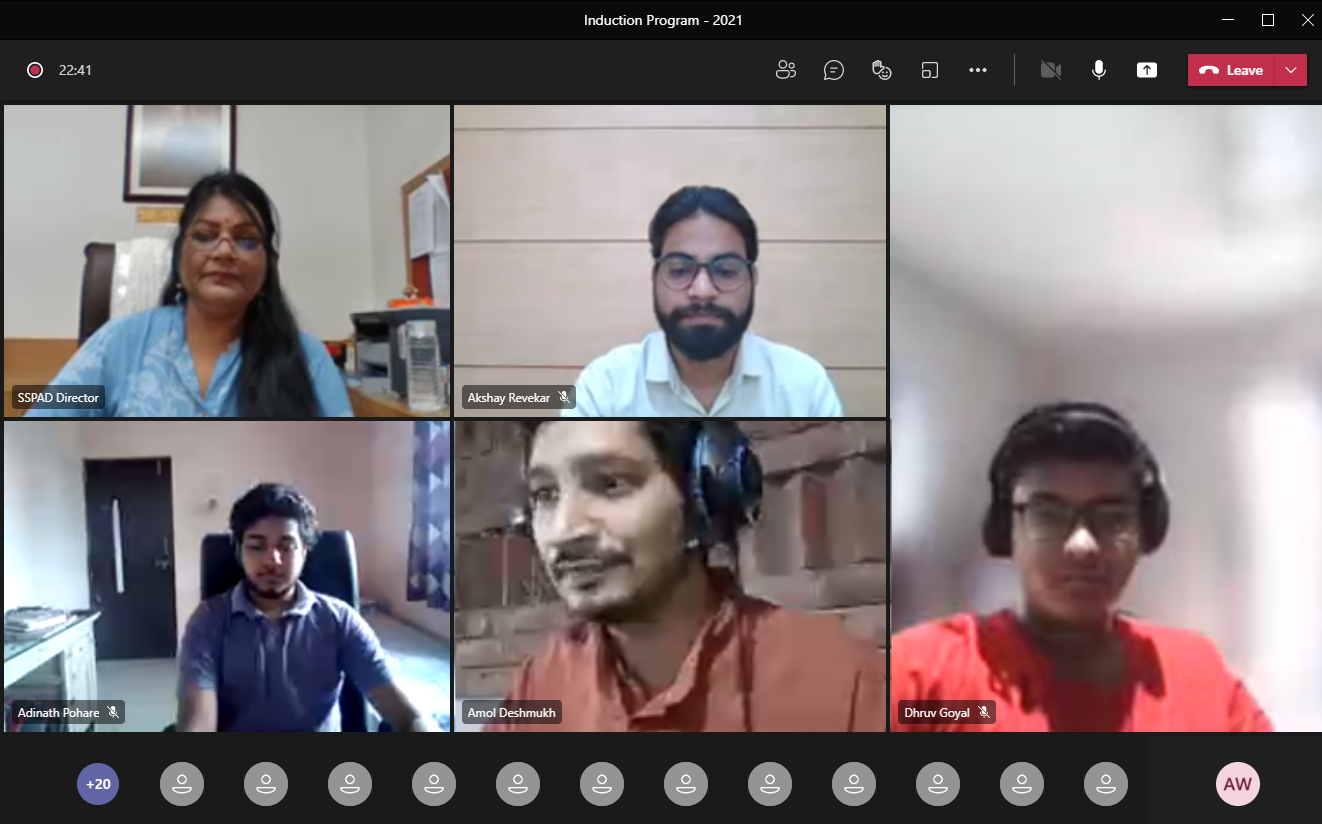Viewport: 1322px width, 824px height.
Task: Show the 20 hidden participants
Action: [x=97, y=784]
